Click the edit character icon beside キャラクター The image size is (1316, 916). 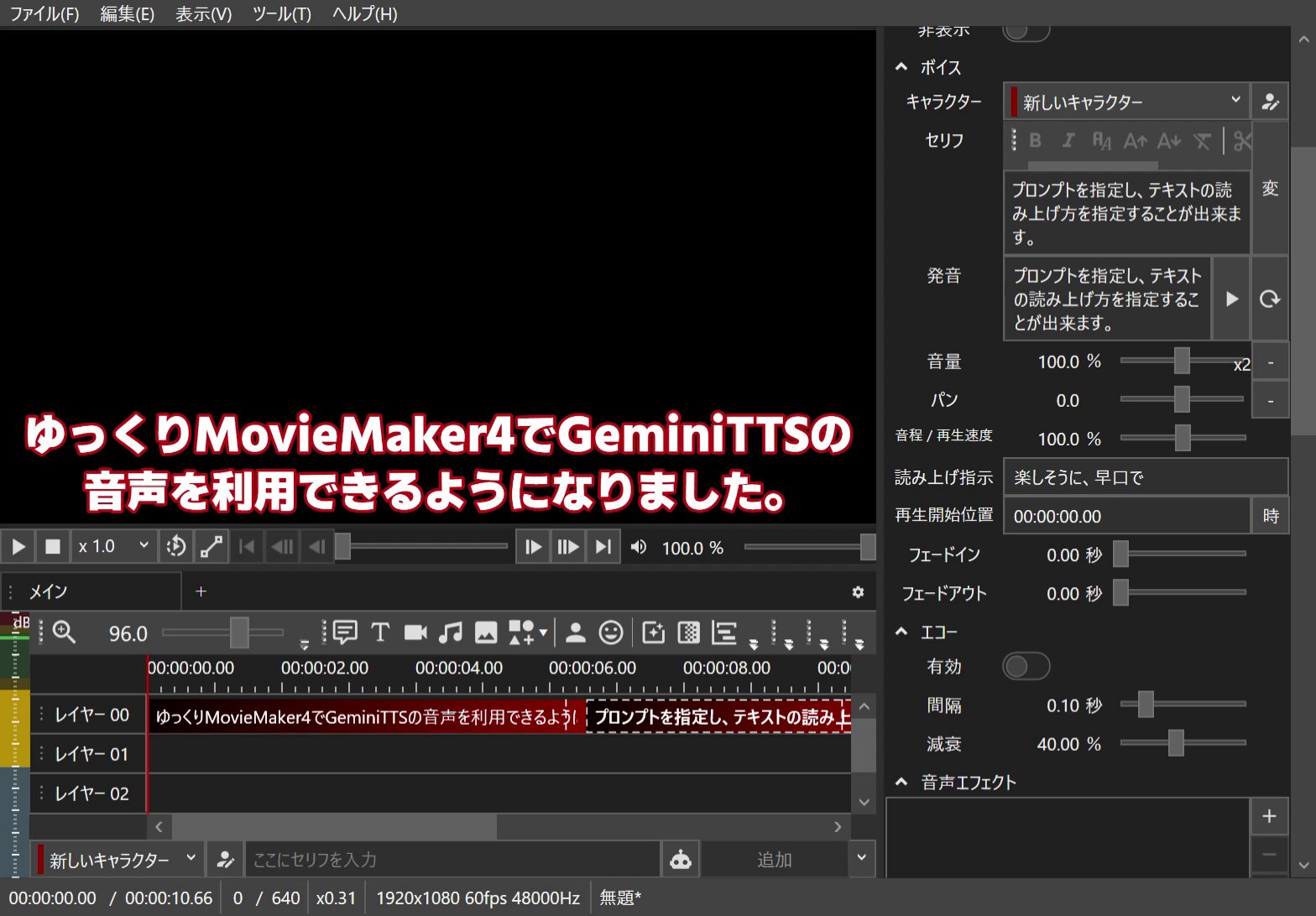[1270, 101]
